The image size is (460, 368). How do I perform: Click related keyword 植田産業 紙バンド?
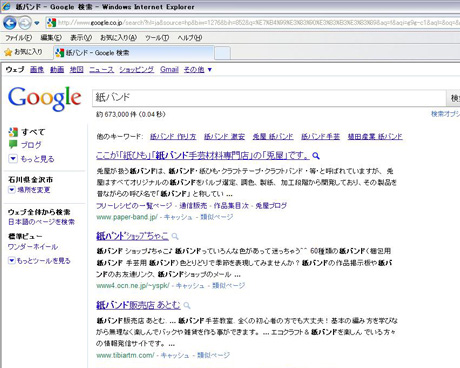[375, 136]
